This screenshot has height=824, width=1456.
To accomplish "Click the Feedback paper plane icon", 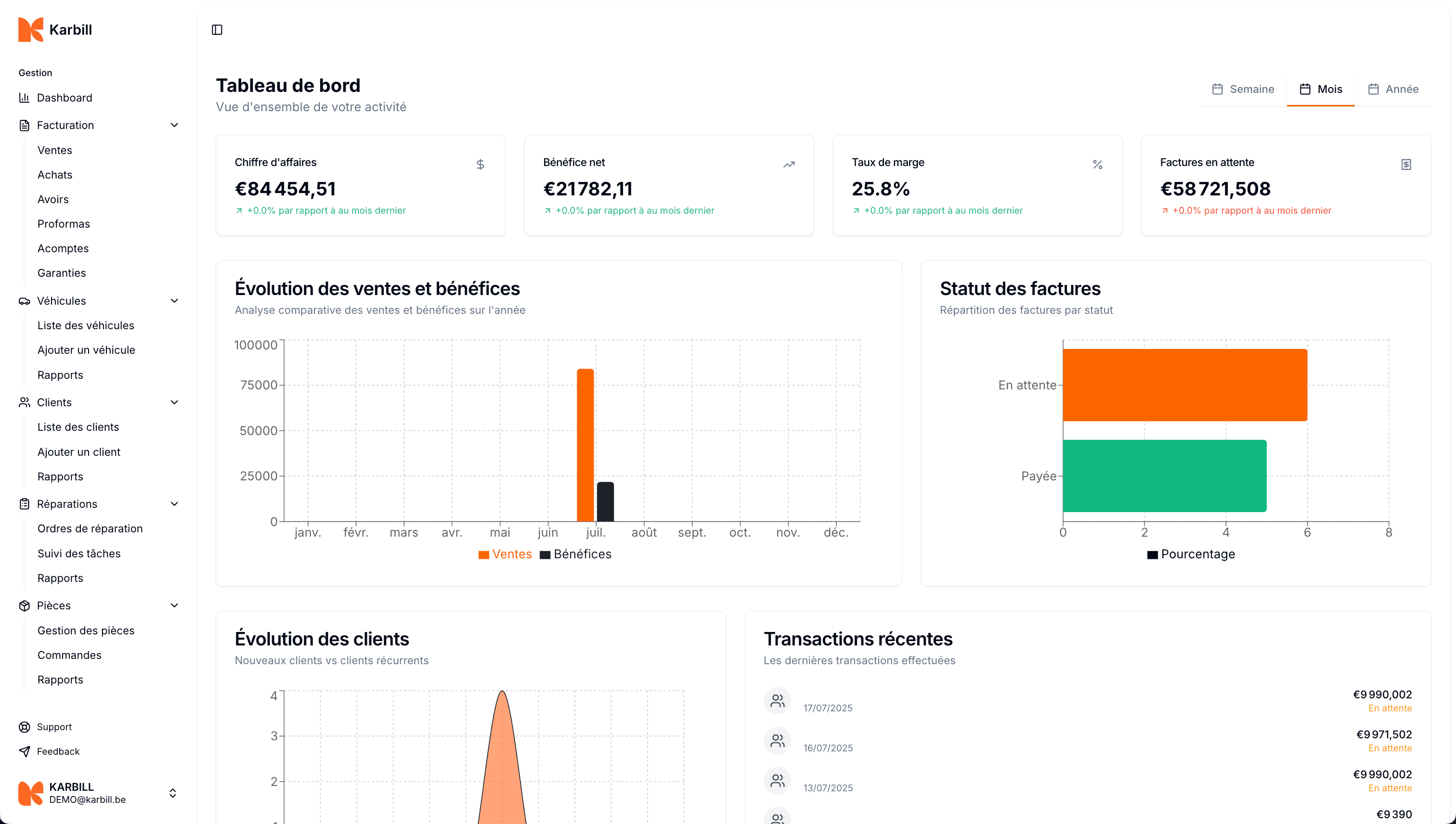I will (x=25, y=751).
